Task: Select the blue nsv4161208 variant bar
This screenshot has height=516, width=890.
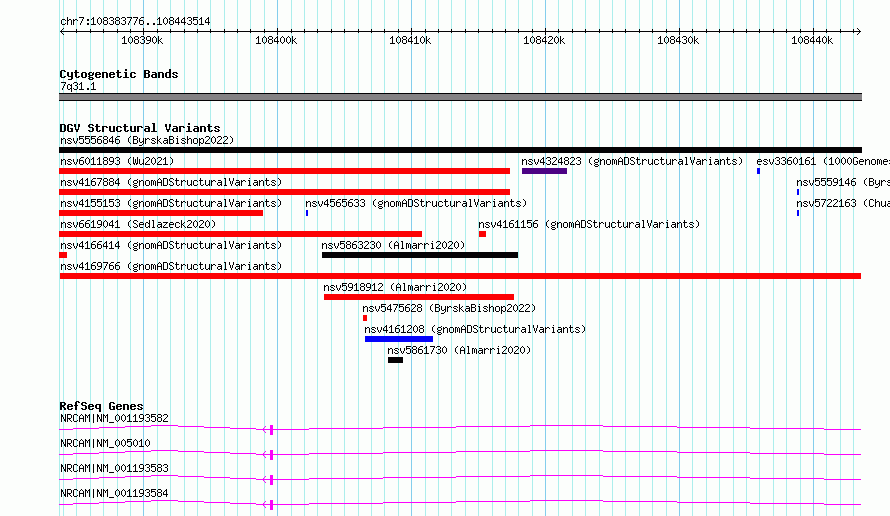Action: [399, 339]
